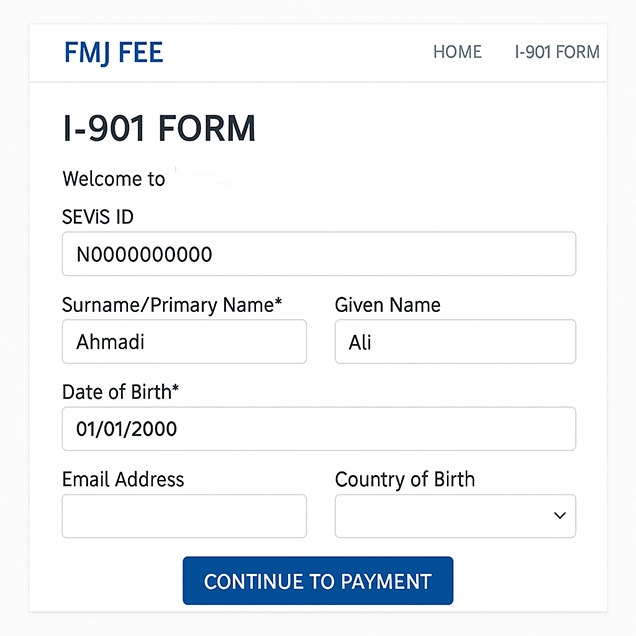Focus the Surname/Primary Name field
This screenshot has height=636, width=636.
pos(184,342)
